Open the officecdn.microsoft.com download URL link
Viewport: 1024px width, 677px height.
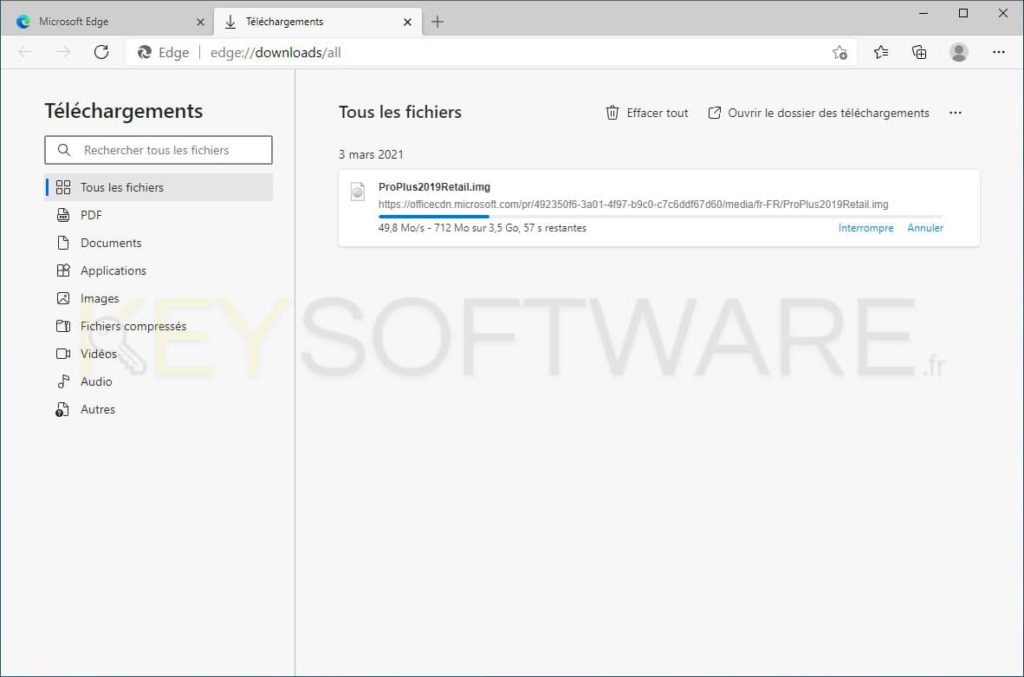click(x=633, y=204)
